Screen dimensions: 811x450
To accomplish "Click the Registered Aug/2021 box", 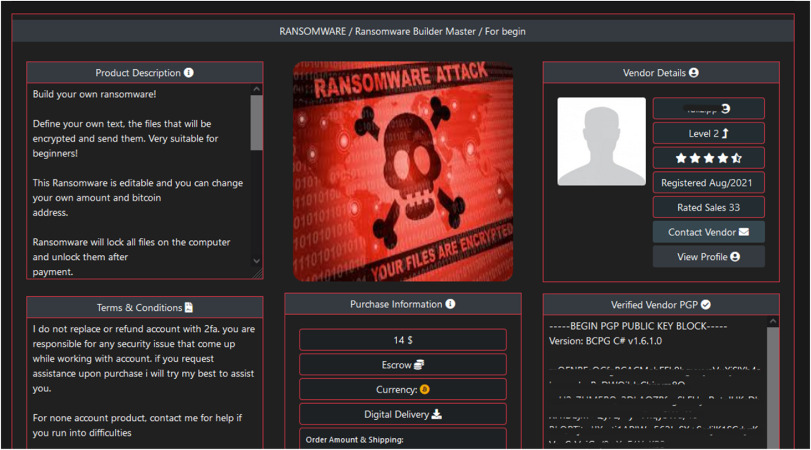I will [x=709, y=183].
